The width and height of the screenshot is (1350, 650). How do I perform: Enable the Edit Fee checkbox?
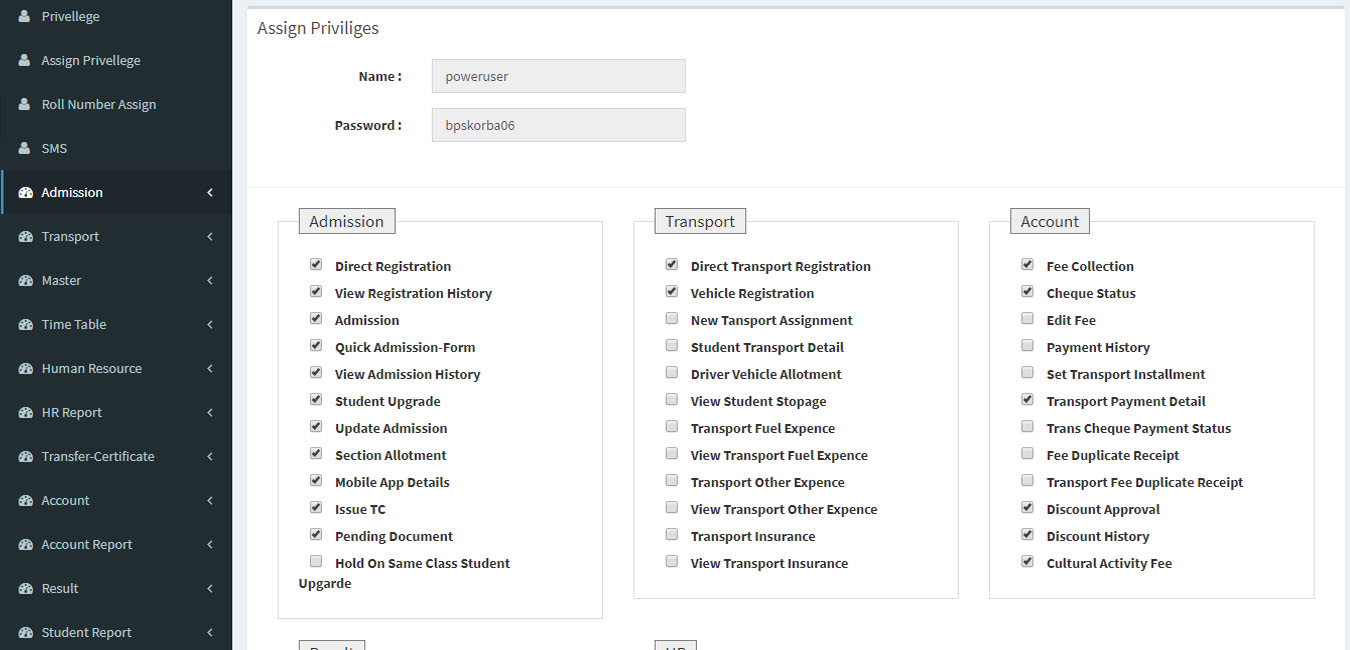pyautogui.click(x=1027, y=319)
